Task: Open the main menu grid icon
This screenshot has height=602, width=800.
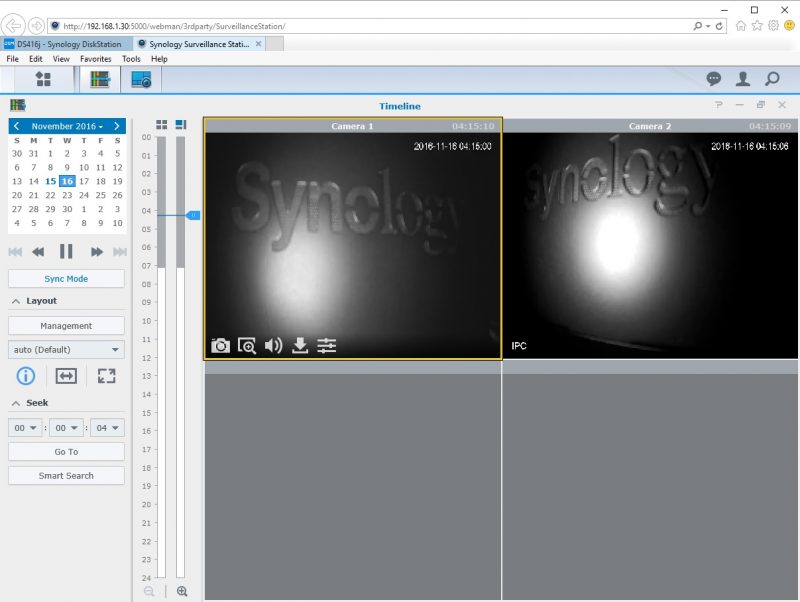Action: coord(43,79)
